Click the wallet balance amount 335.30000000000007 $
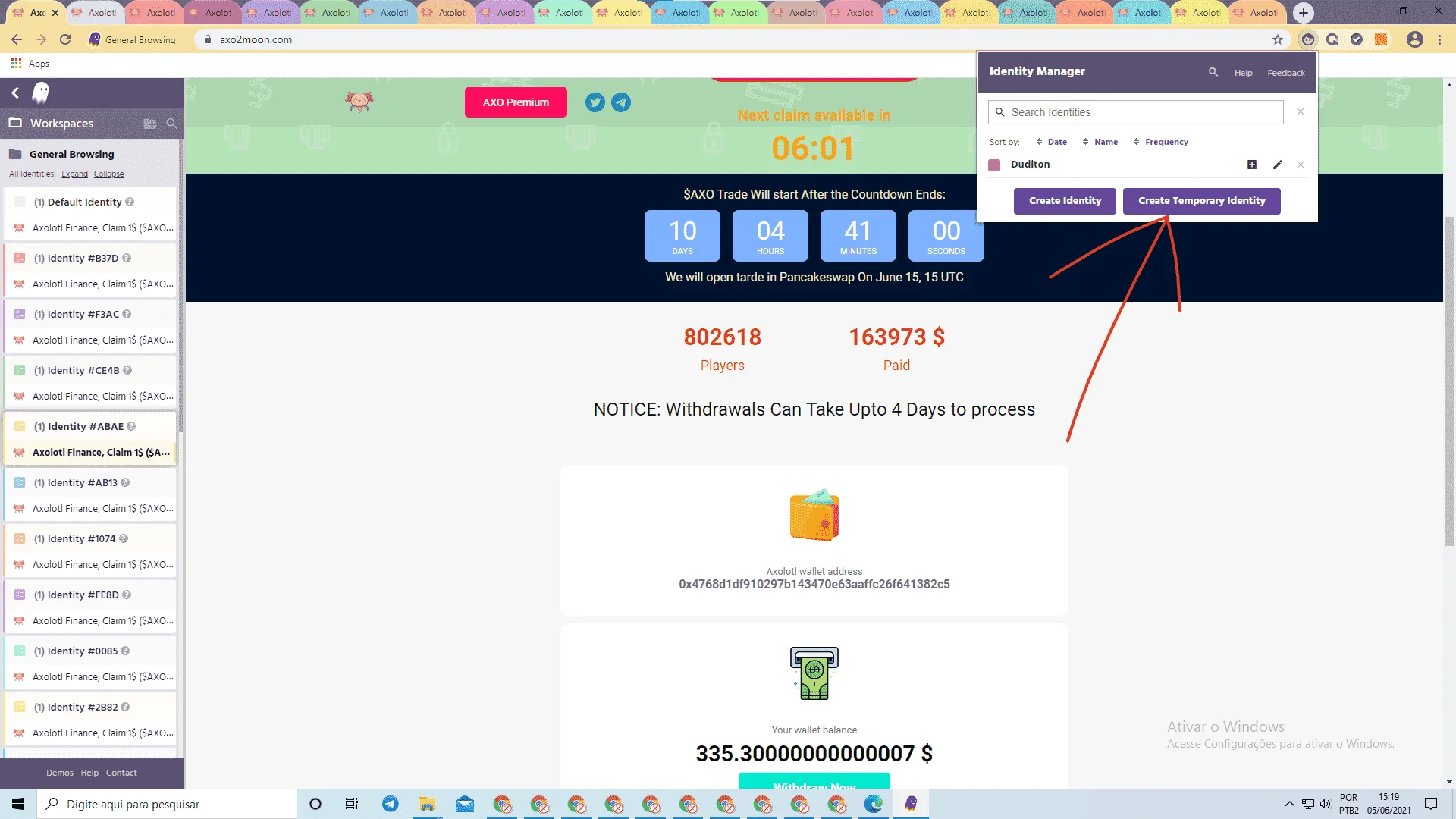This screenshot has height=819, width=1456. coord(814,754)
